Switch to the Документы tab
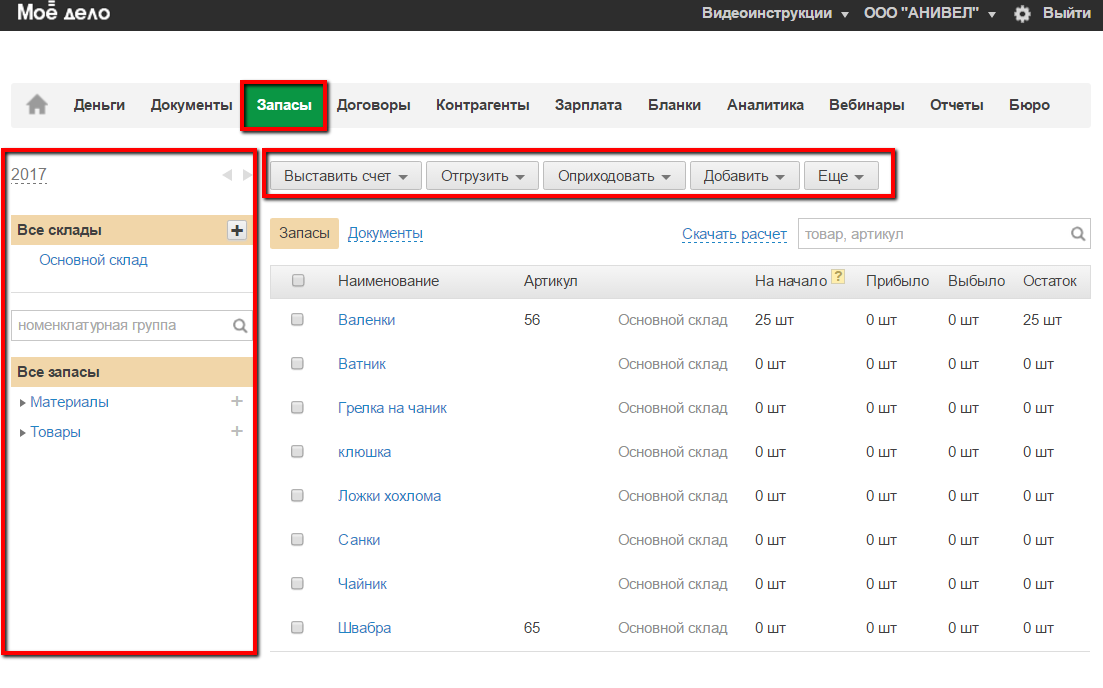1103x688 pixels. (385, 233)
